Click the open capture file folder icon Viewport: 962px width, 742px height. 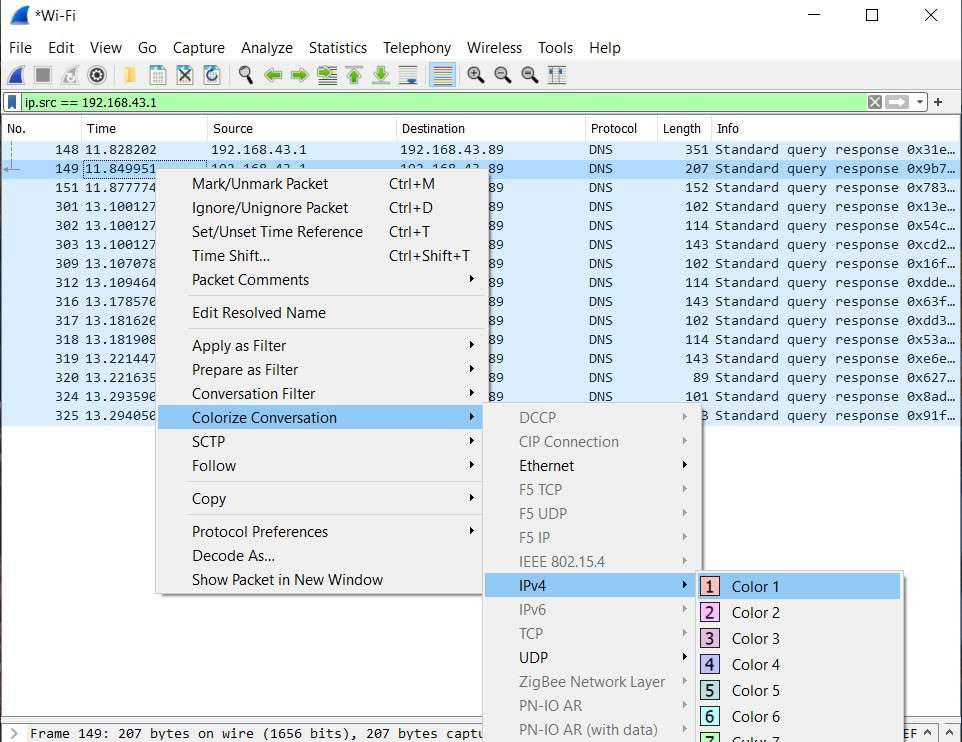(130, 75)
